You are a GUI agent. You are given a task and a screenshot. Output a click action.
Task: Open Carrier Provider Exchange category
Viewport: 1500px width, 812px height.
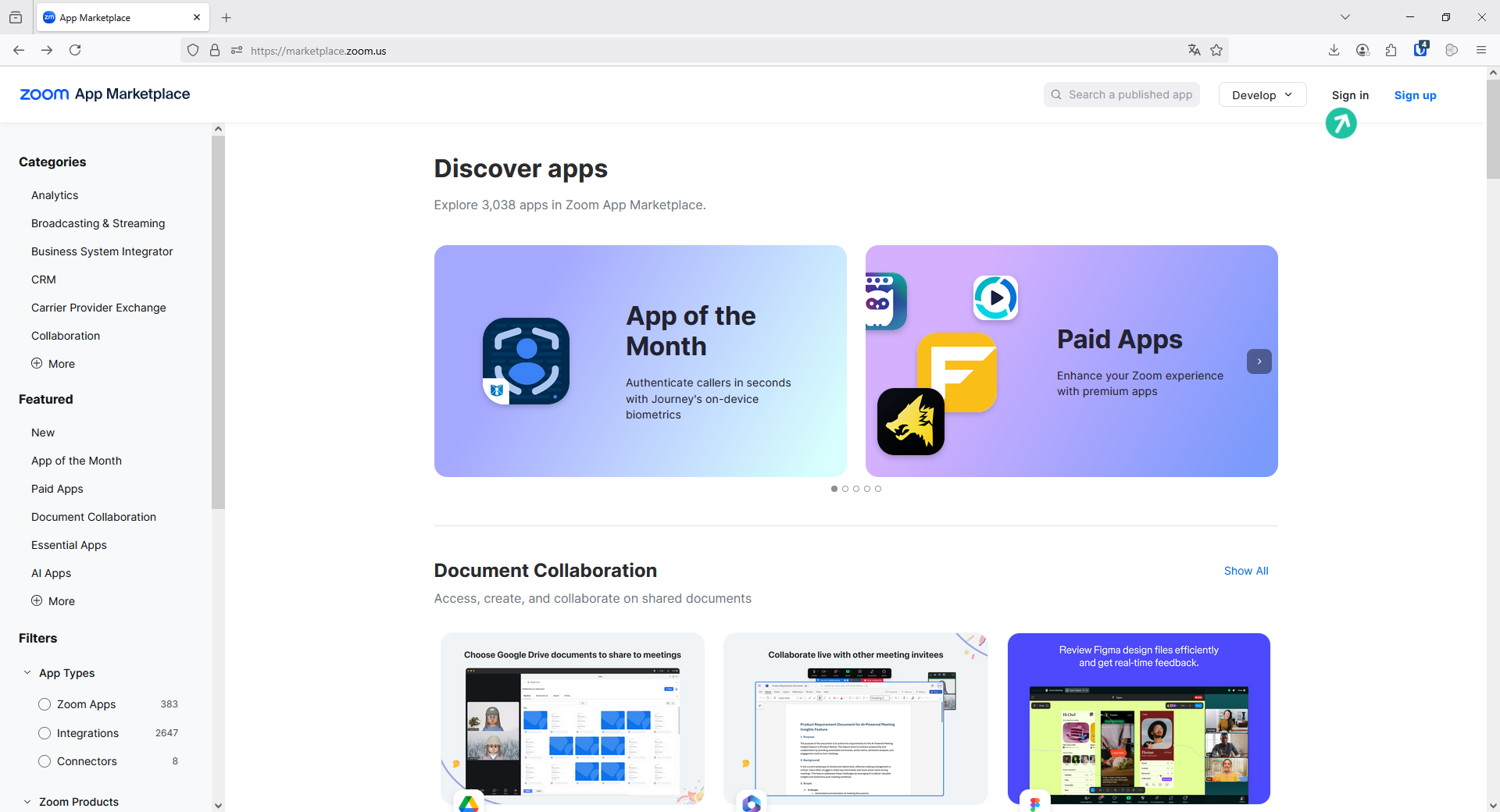[x=98, y=308]
